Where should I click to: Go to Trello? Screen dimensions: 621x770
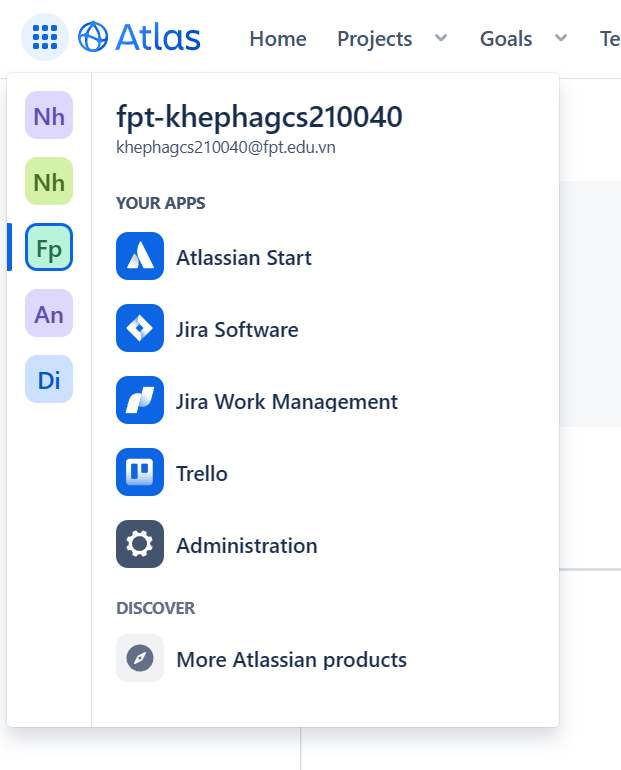click(202, 474)
